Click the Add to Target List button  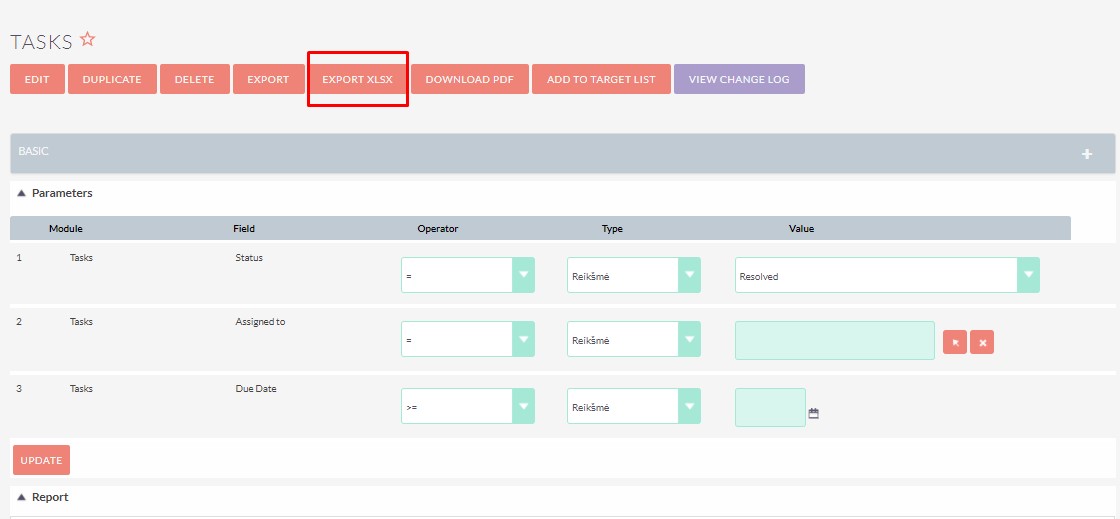coord(601,79)
